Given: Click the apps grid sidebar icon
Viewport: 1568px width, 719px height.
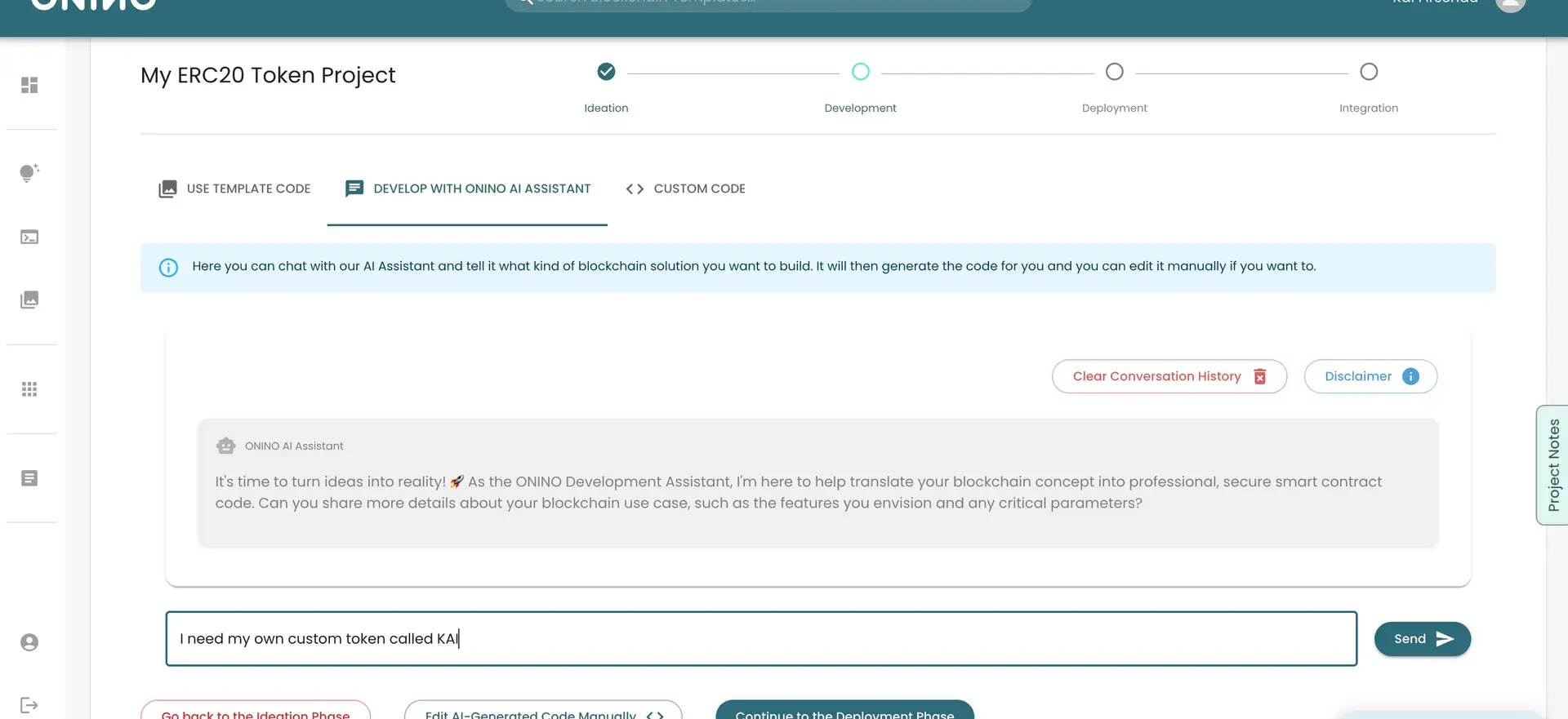Looking at the screenshot, I should [x=29, y=389].
